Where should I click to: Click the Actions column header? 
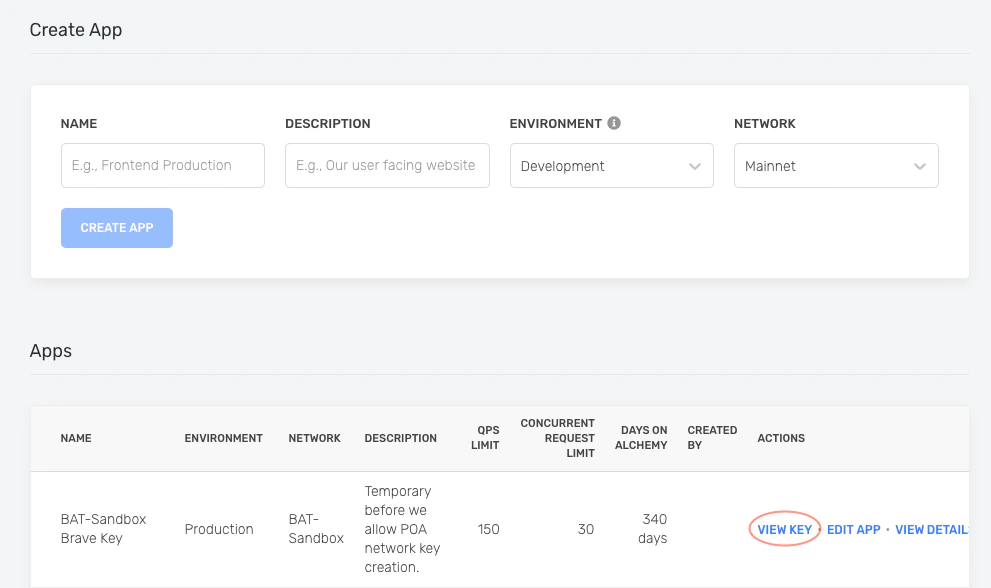[781, 438]
